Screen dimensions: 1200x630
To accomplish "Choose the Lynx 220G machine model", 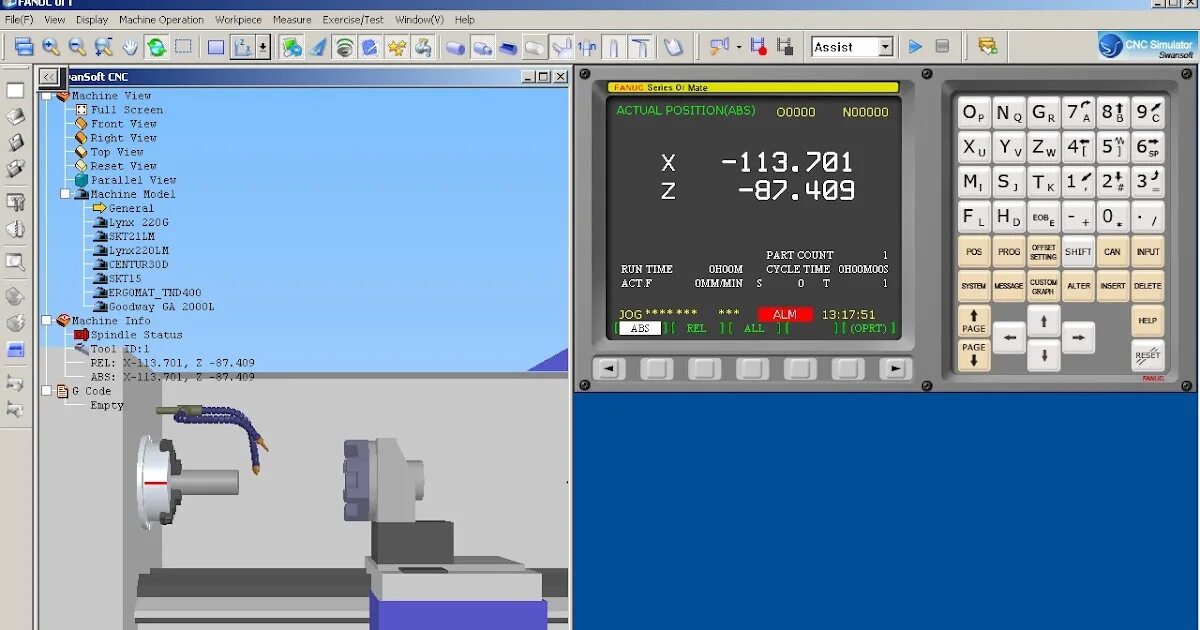I will click(x=138, y=223).
